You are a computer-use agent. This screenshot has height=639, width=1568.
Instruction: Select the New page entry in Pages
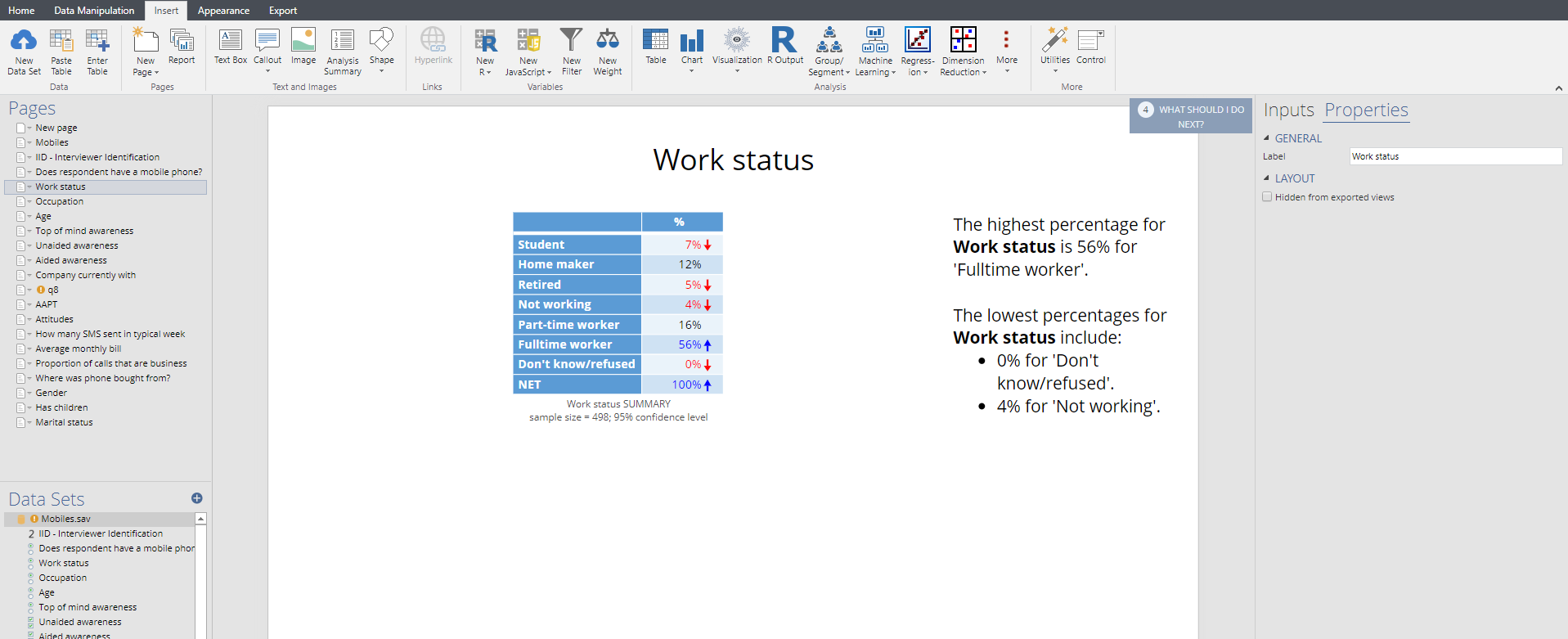coord(56,128)
